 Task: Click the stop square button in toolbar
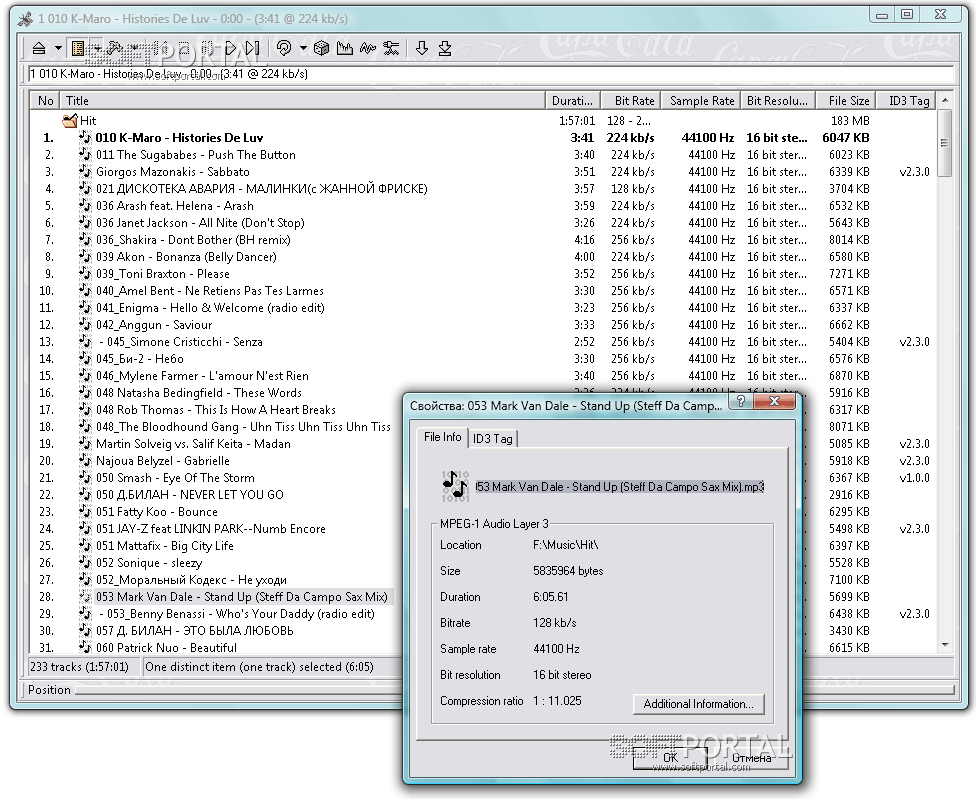184,48
